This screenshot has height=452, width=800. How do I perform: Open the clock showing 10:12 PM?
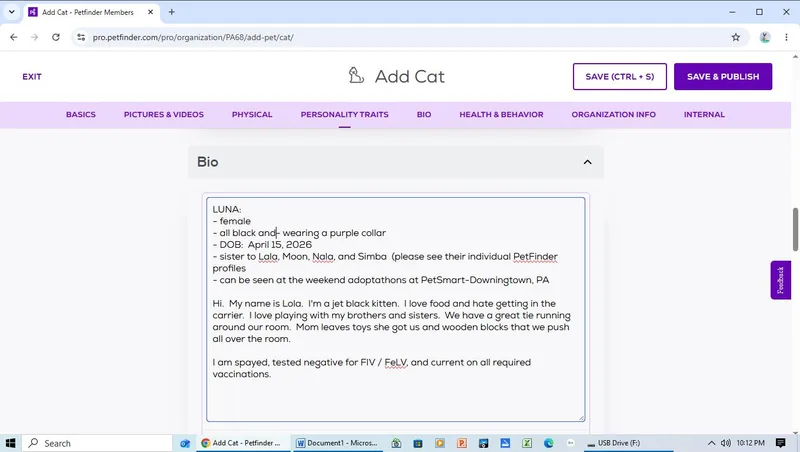(x=751, y=443)
